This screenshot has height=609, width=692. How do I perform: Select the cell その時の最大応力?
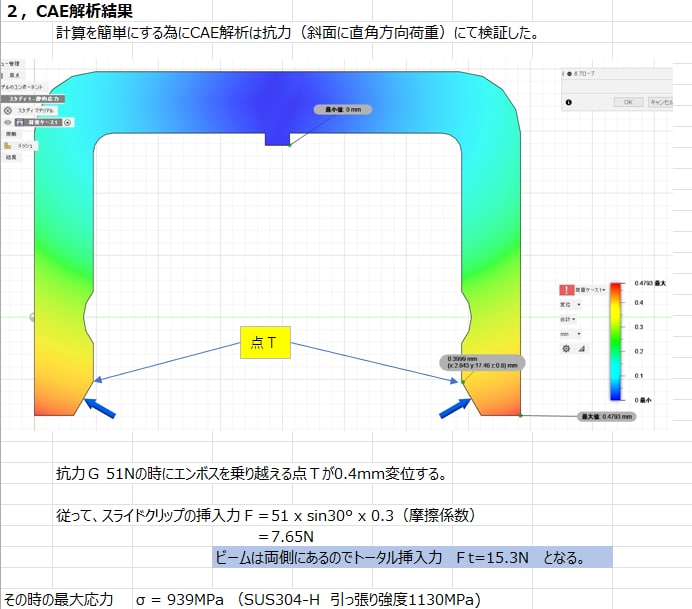click(59, 599)
